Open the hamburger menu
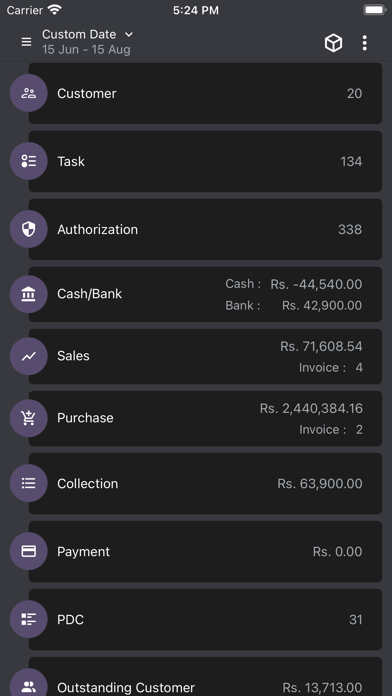 click(x=26, y=42)
